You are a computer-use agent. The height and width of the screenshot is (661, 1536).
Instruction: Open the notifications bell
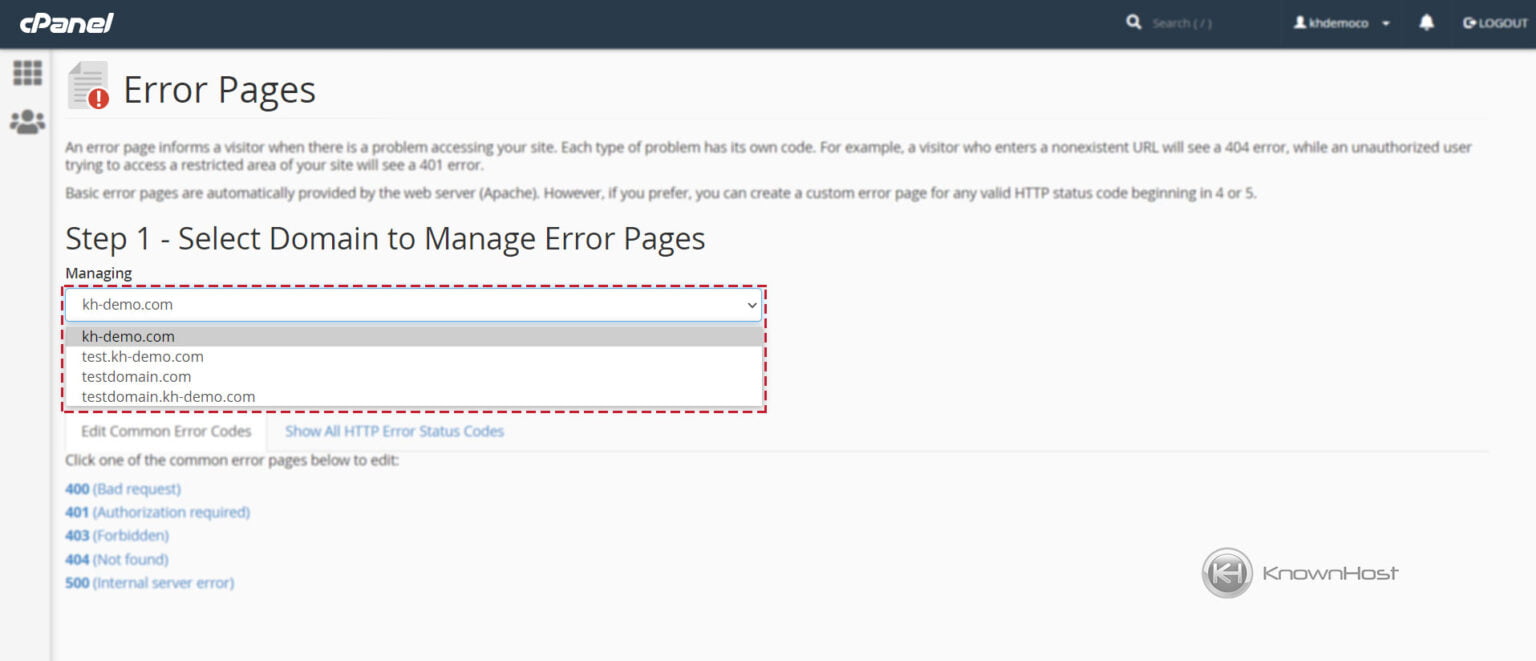click(x=1427, y=22)
